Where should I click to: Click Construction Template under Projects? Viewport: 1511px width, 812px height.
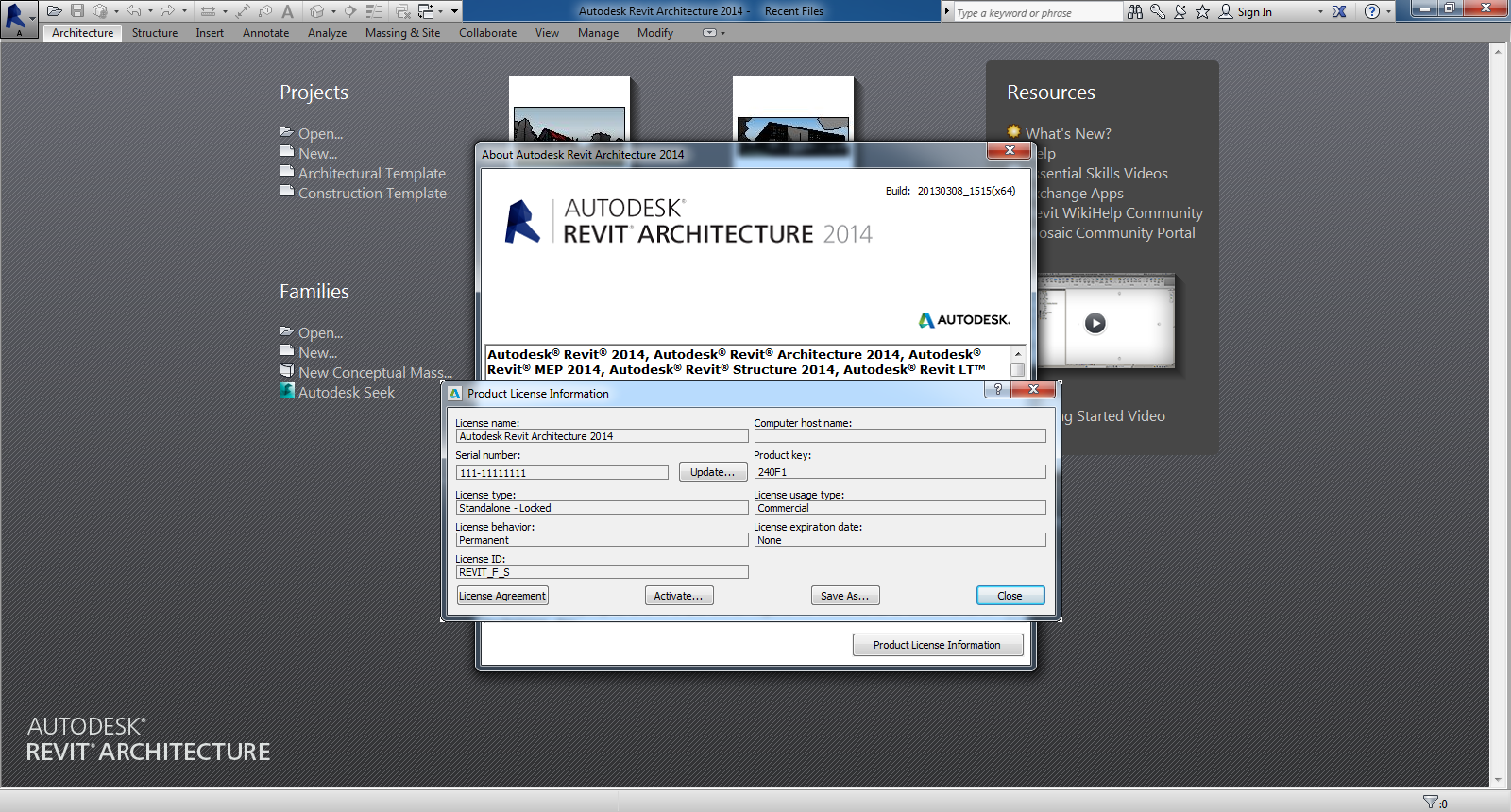click(372, 193)
